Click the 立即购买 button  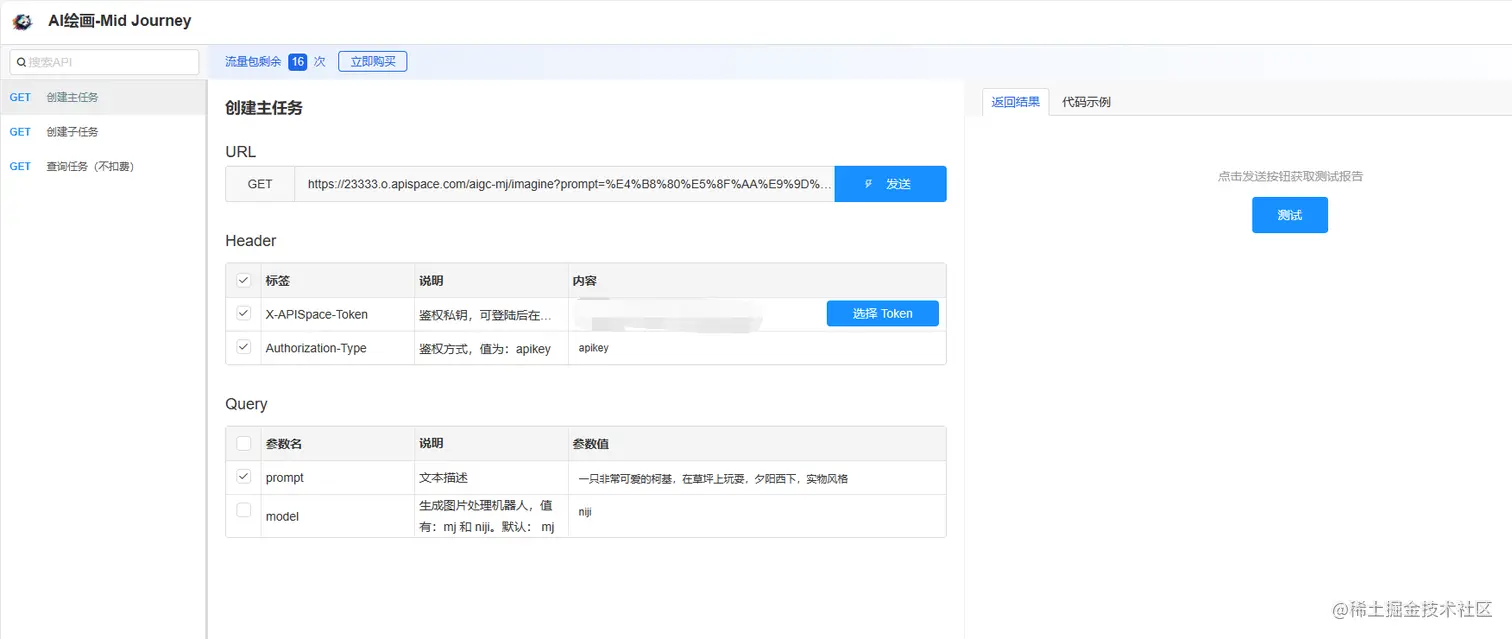pos(373,62)
